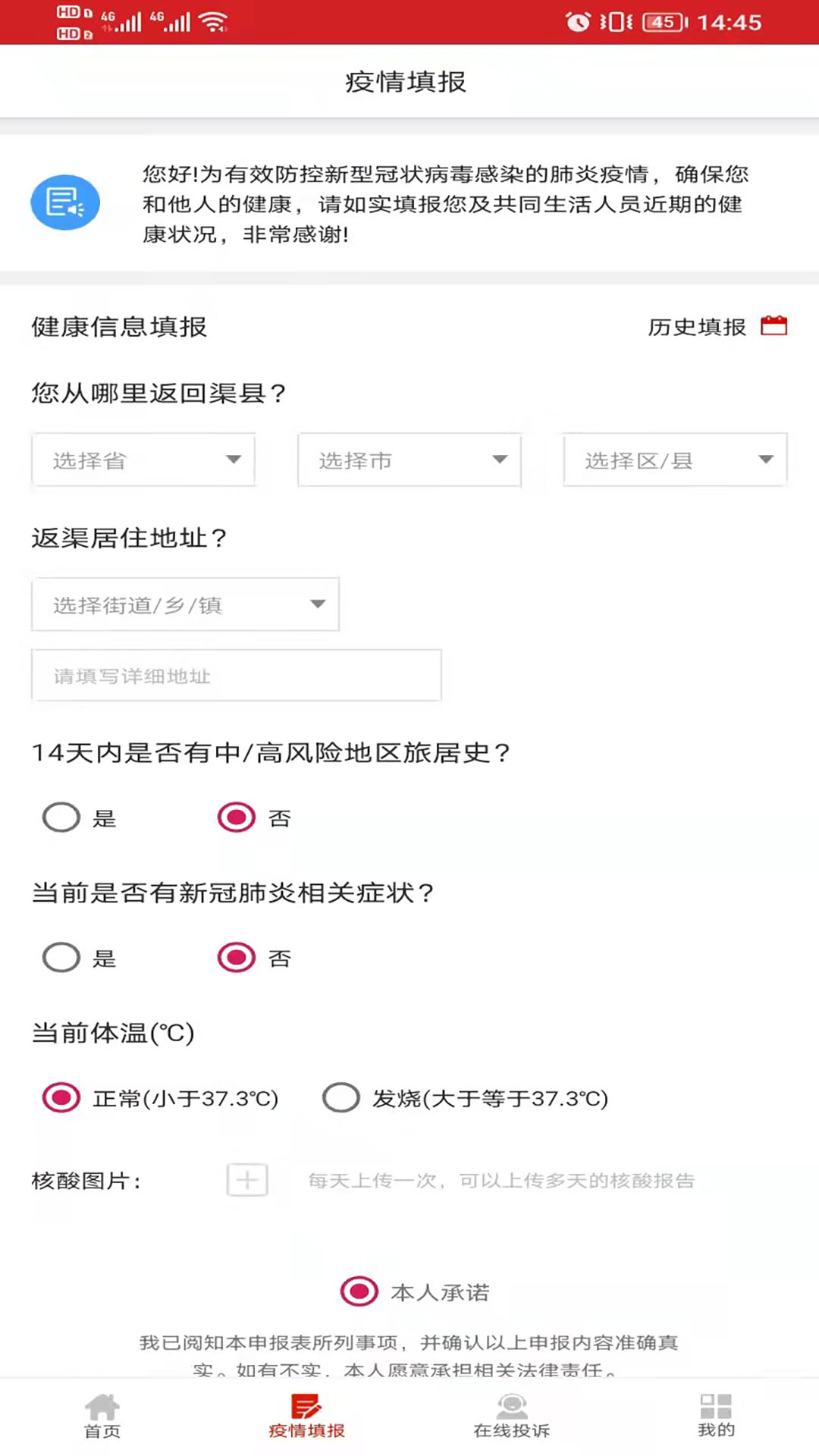Click the 历史填报 link text
Screen dimensions: 819x1456
point(697,327)
